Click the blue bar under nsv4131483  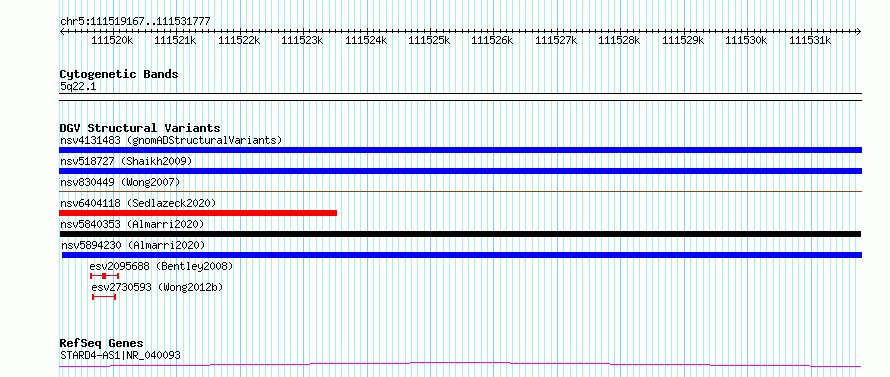pos(460,150)
